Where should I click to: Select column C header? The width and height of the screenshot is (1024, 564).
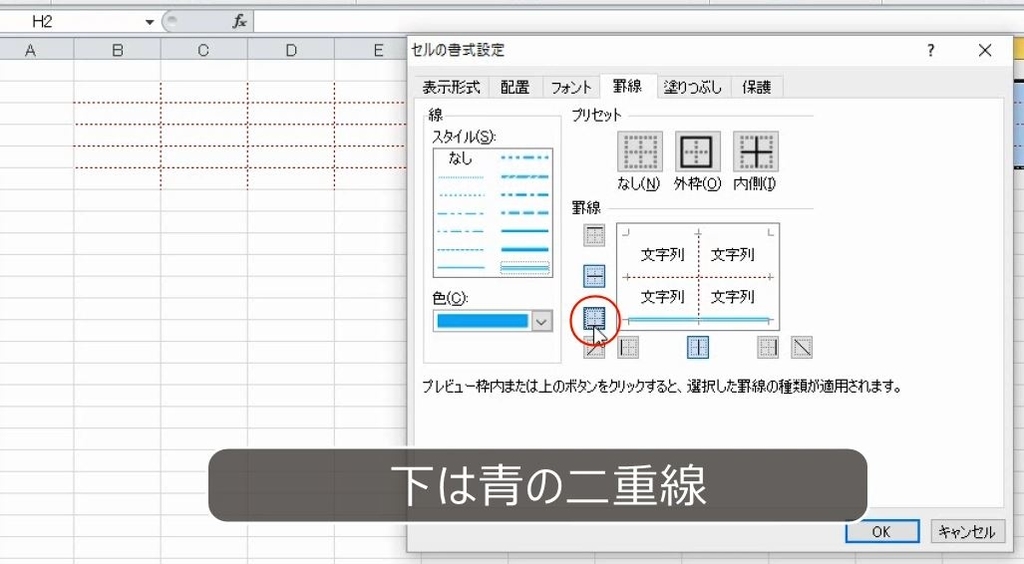[x=204, y=50]
